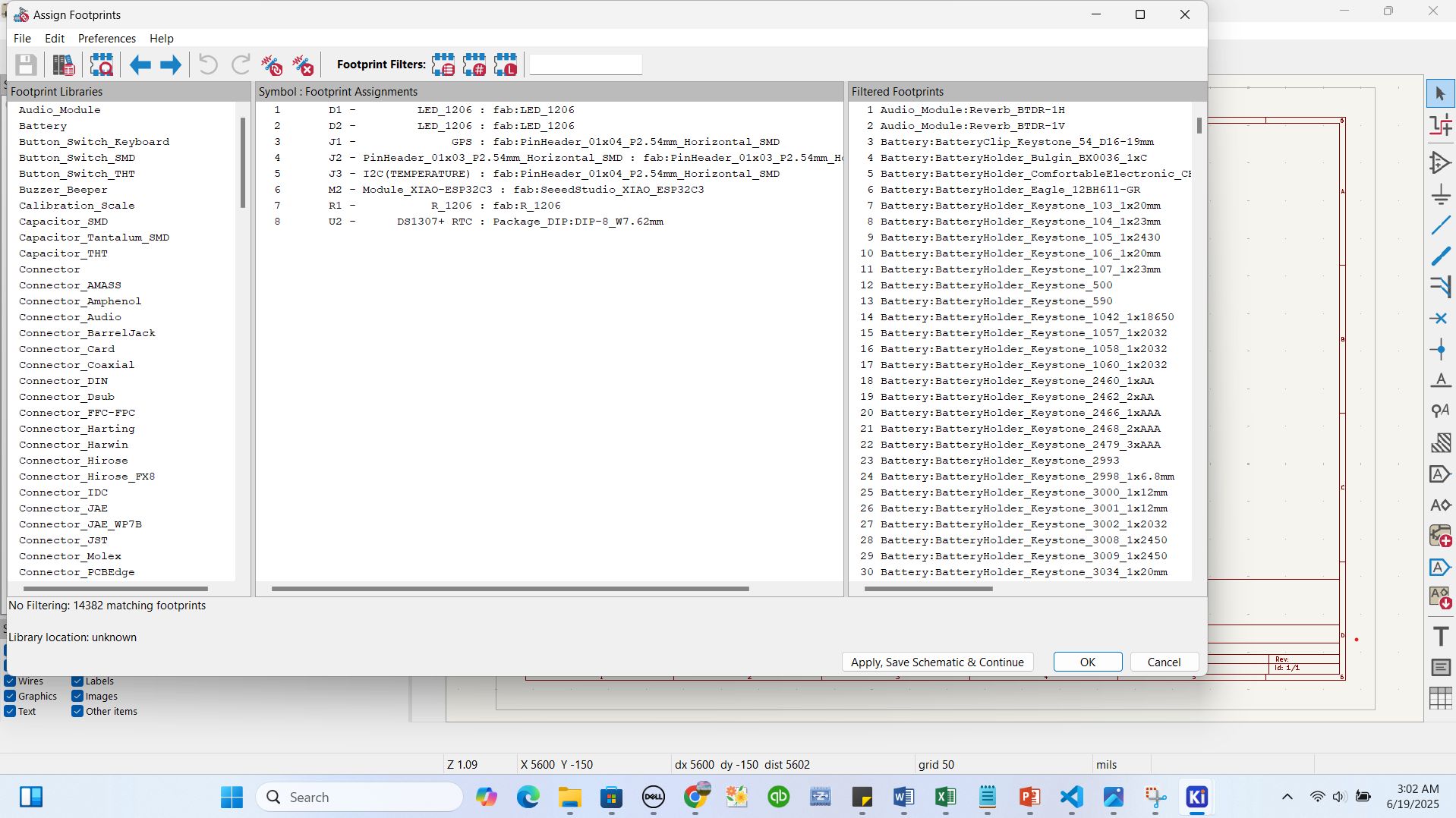Open the Help menu
This screenshot has width=1456, height=818.
[x=161, y=39]
